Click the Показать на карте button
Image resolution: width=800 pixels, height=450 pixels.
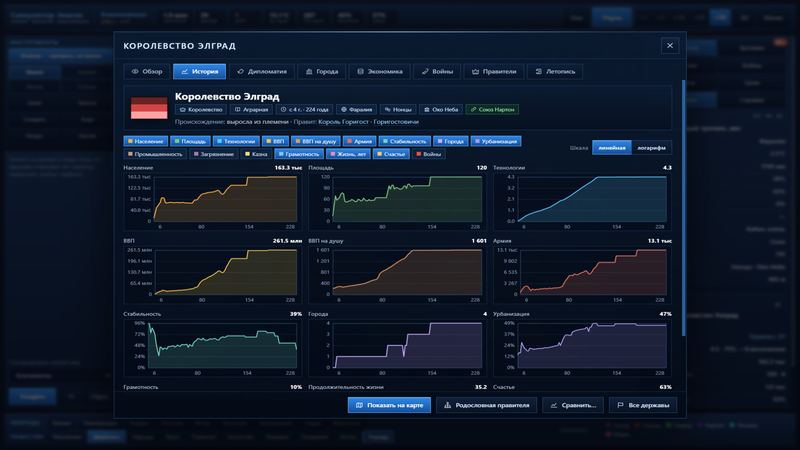tap(389, 405)
